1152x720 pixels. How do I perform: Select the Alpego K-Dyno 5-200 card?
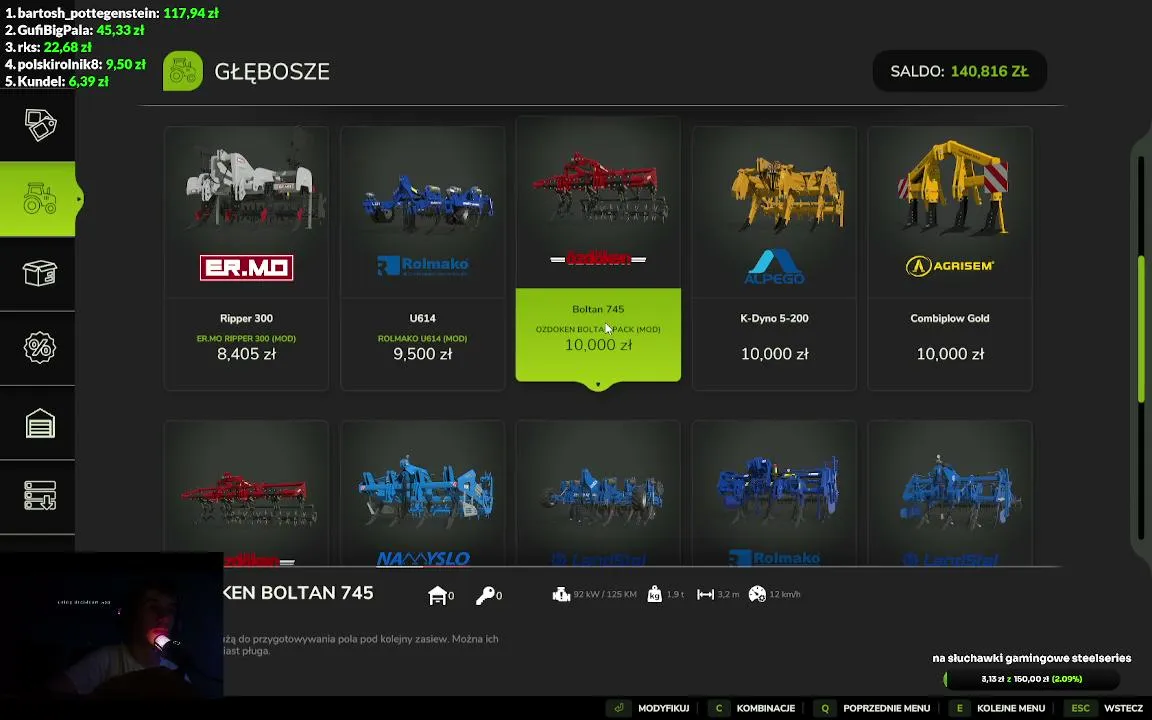(774, 258)
